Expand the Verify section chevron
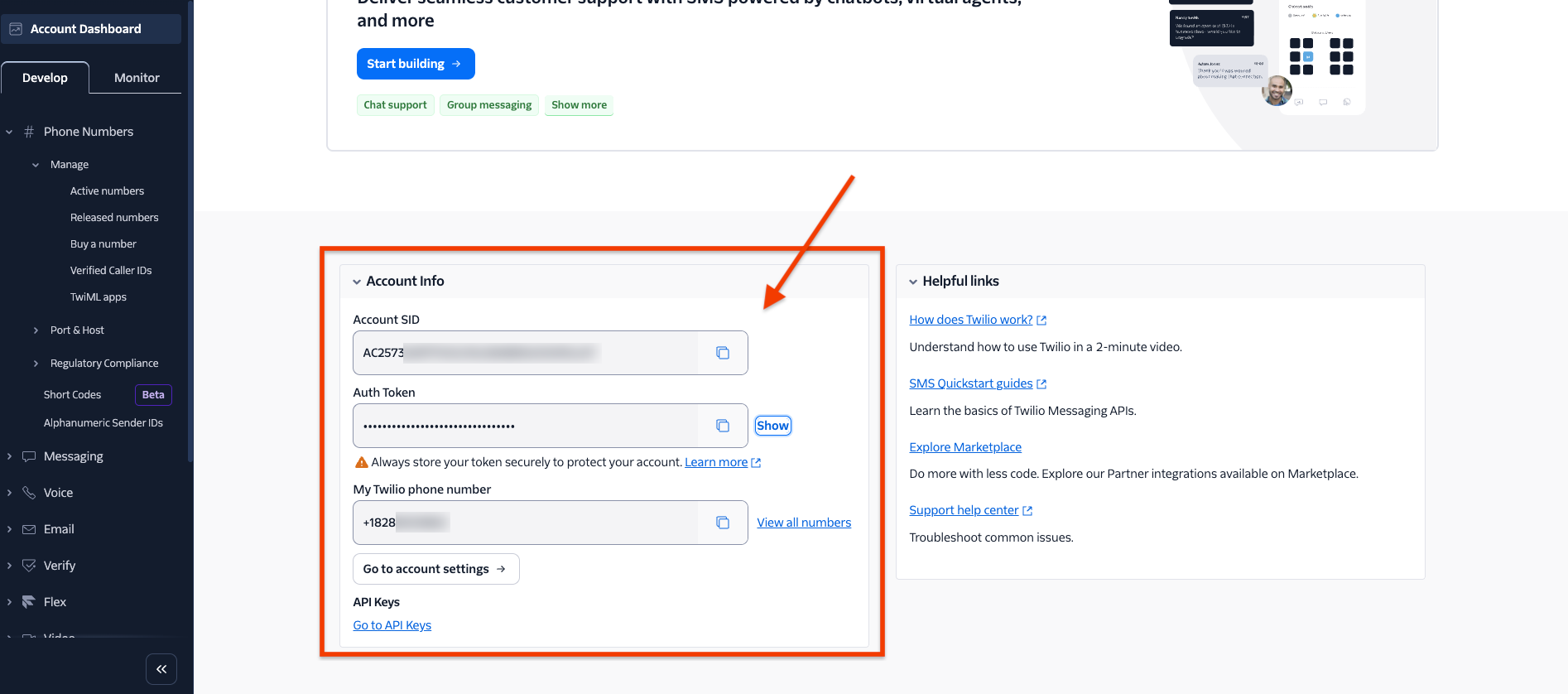Viewport: 1568px width, 694px height. [9, 566]
